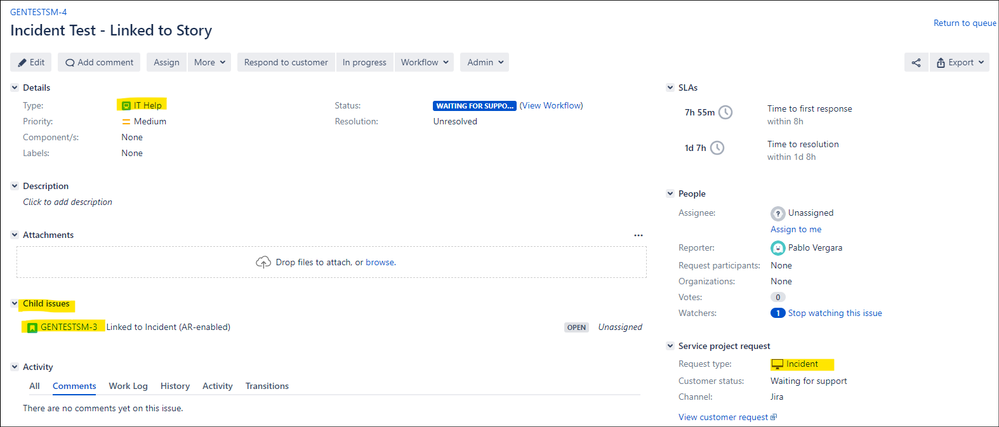Click the Unresolved resolution value
The width and height of the screenshot is (999, 427).
[x=455, y=121]
